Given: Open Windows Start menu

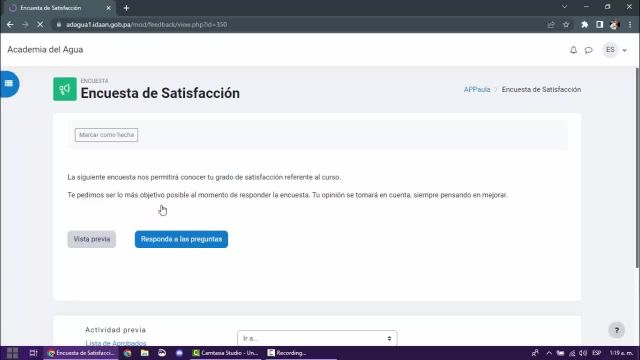Looking at the screenshot, I should [12, 353].
